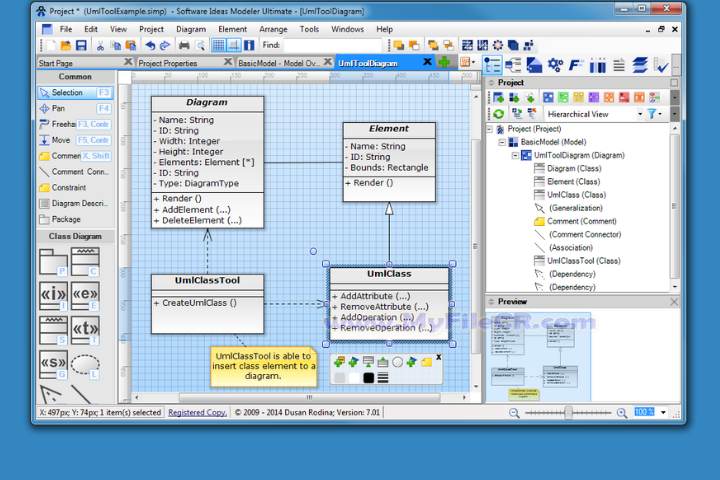Click the zoom slider handle
Image resolution: width=720 pixels, height=480 pixels.
pos(568,412)
